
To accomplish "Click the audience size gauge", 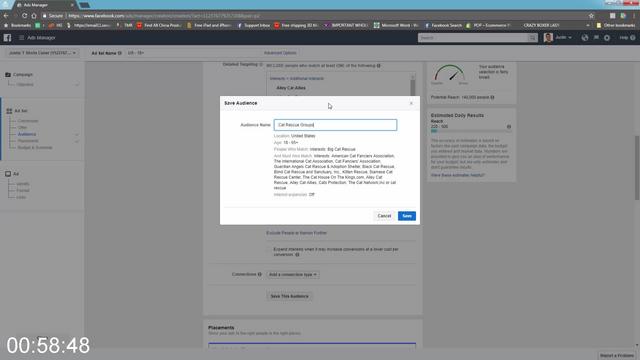I will pyautogui.click(x=449, y=73).
